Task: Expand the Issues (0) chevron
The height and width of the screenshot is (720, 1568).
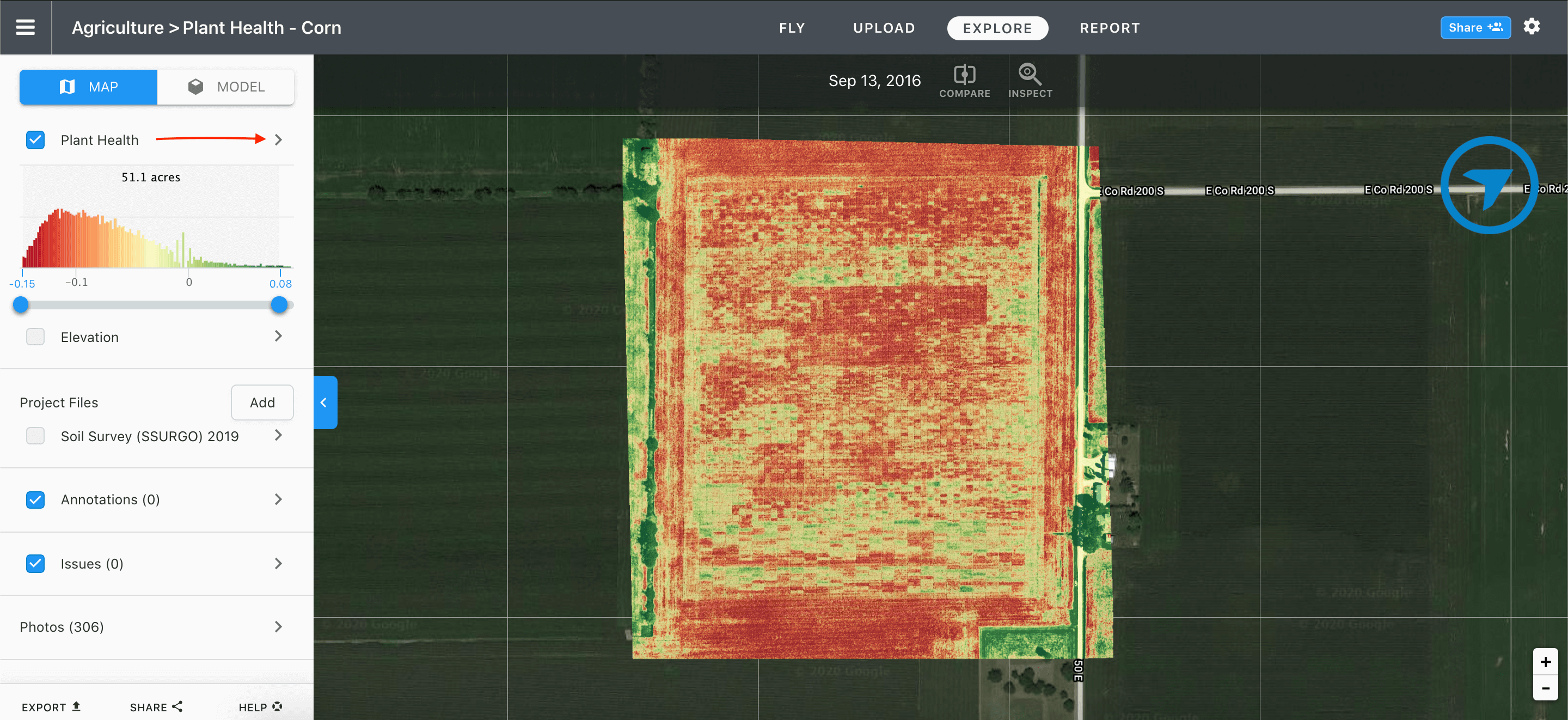Action: [278, 564]
